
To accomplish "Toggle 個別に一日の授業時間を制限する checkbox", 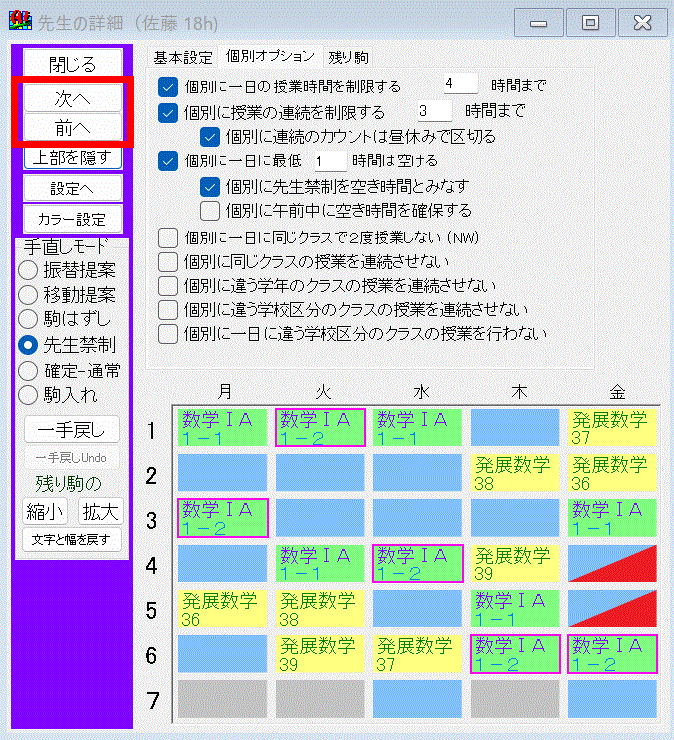I will pyautogui.click(x=168, y=87).
